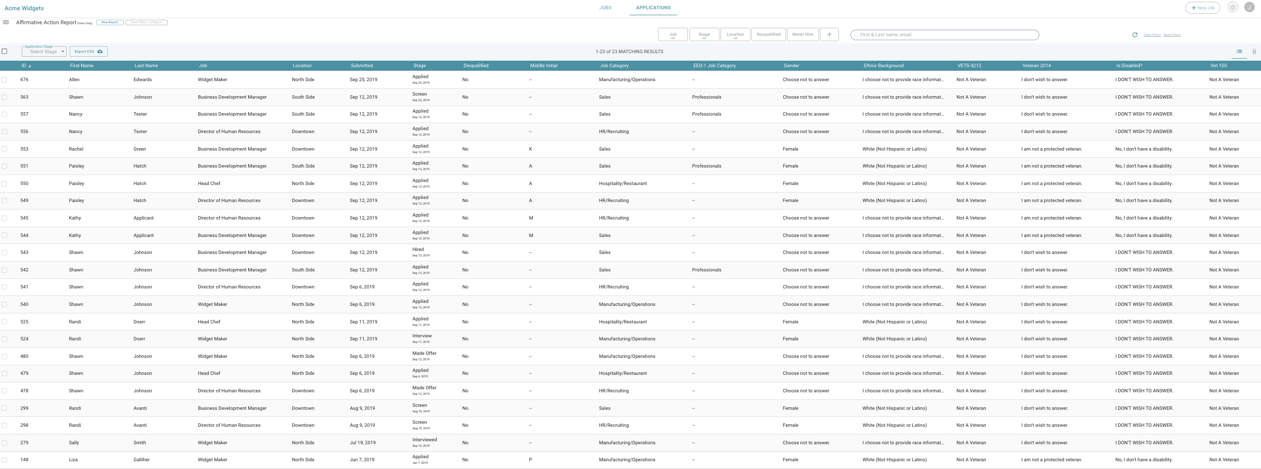Select the Applications tab
The height and width of the screenshot is (469, 1261).
click(653, 7)
